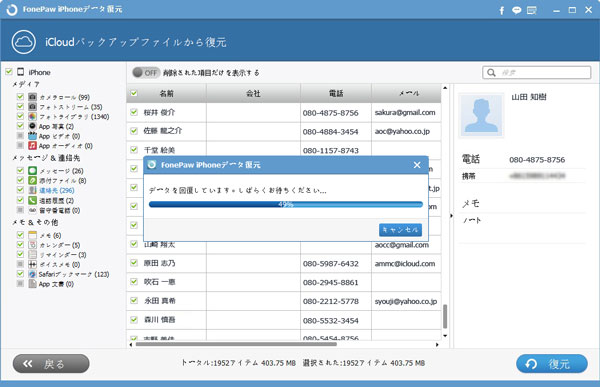This screenshot has height=387, width=600.
Task: Click the Photo Stream (フォトストリーム) icon
Action: point(33,106)
